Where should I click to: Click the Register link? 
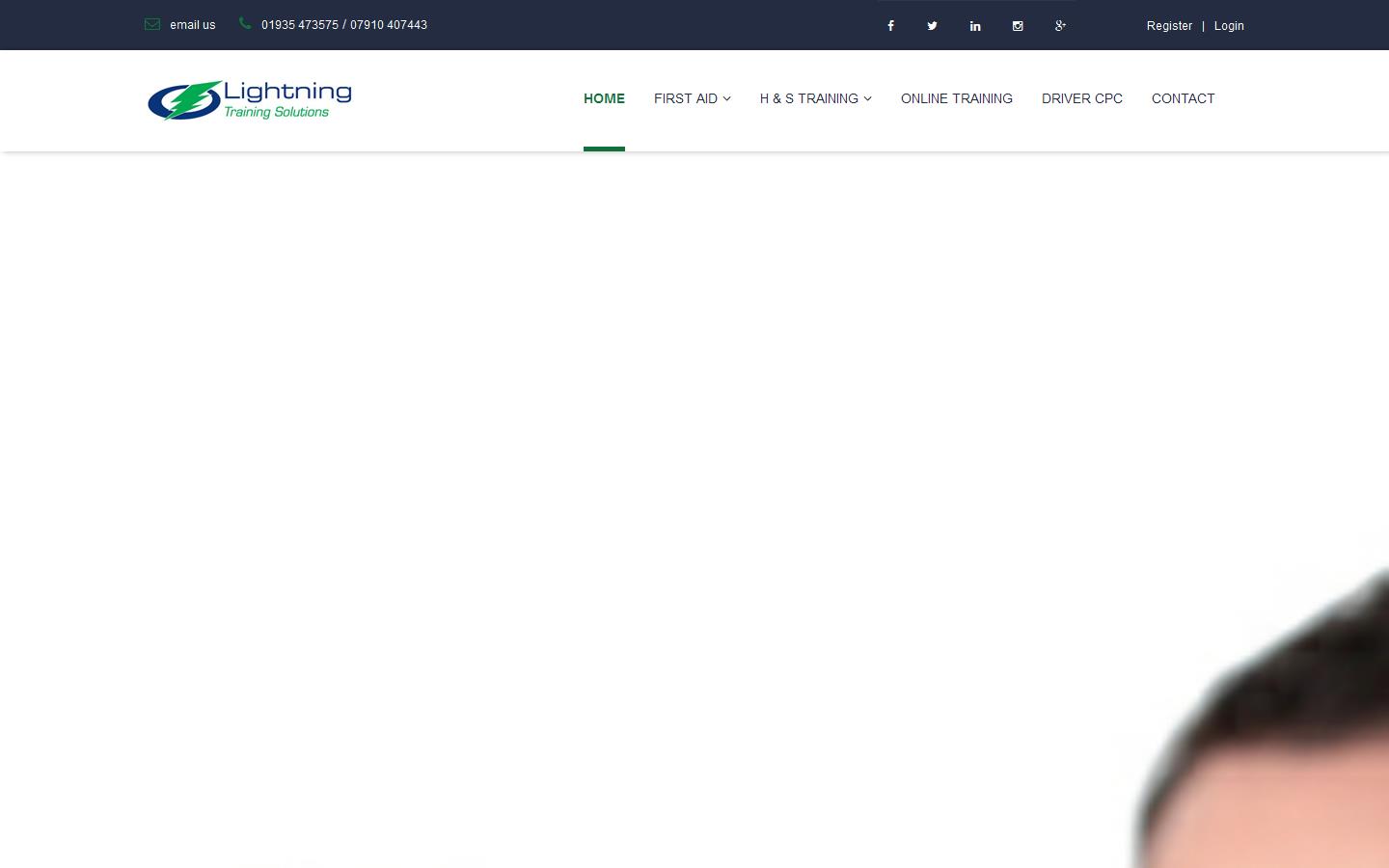coord(1169,25)
